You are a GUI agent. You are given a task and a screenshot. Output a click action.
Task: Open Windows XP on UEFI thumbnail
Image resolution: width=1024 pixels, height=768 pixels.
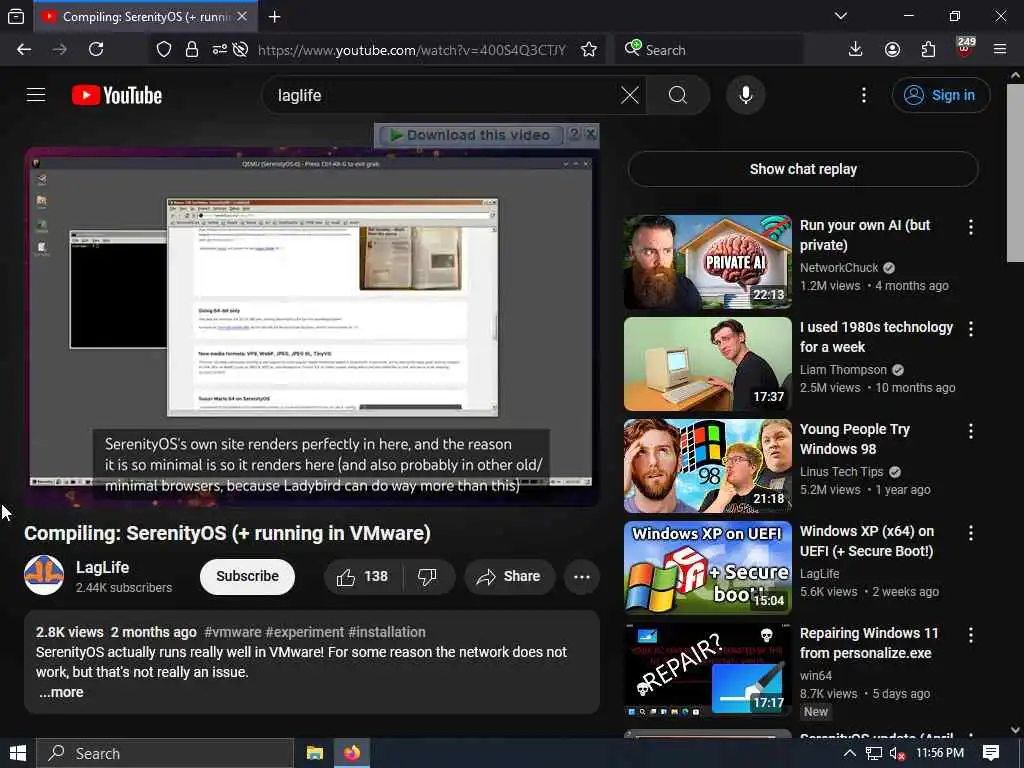(x=708, y=568)
